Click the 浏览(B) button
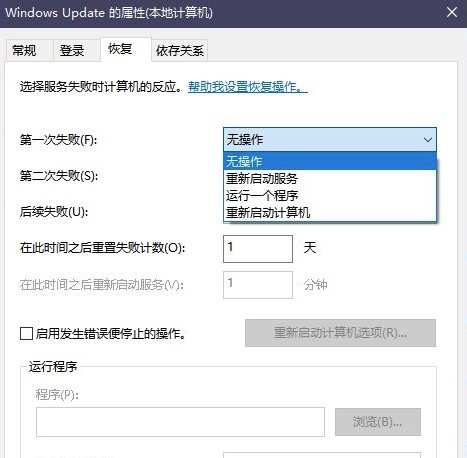 click(x=378, y=422)
